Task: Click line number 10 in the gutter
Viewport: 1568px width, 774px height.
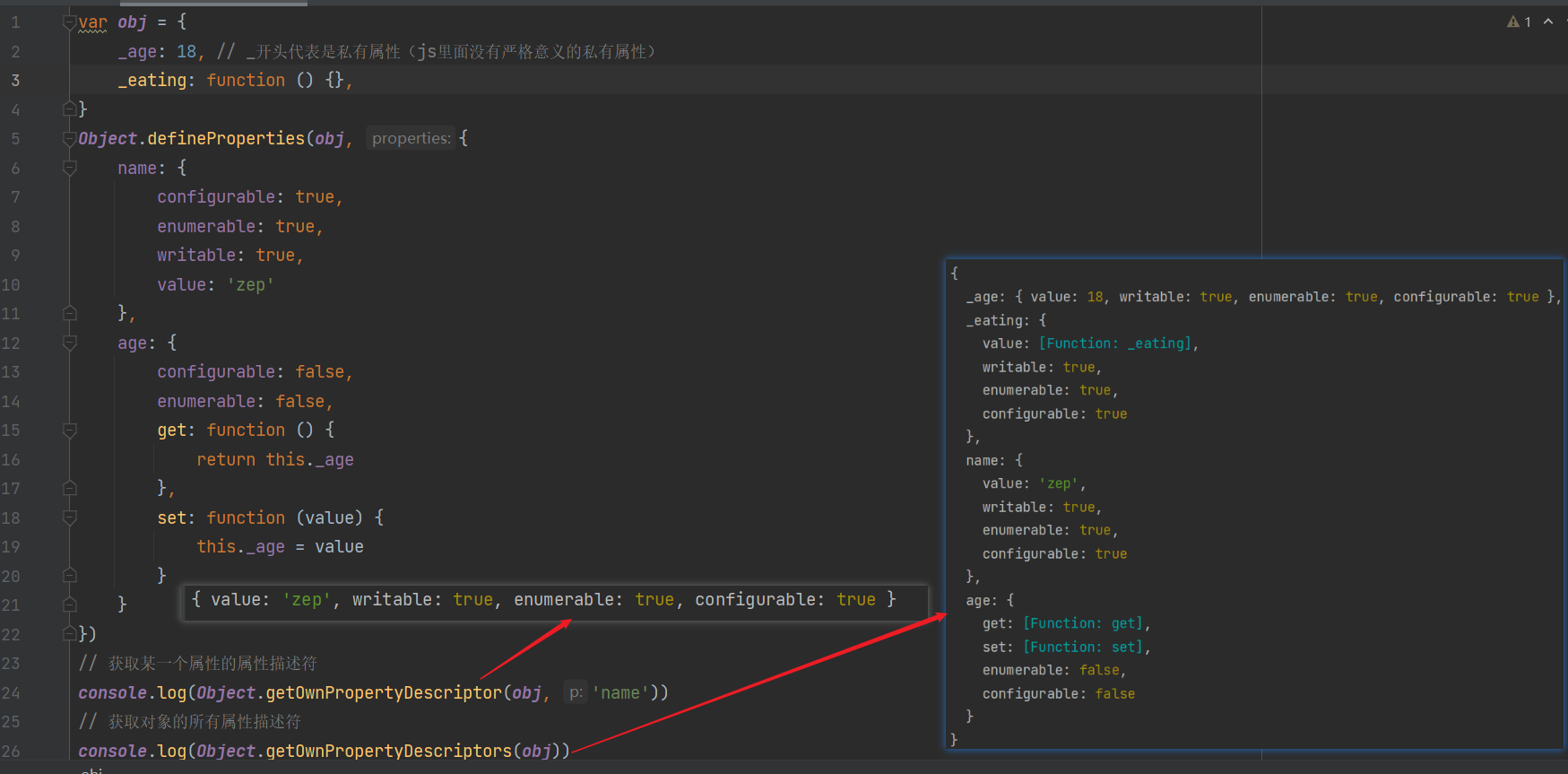Action: coord(11,284)
